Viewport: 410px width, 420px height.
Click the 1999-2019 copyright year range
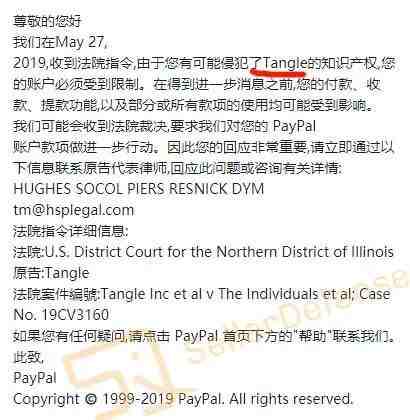click(x=137, y=399)
